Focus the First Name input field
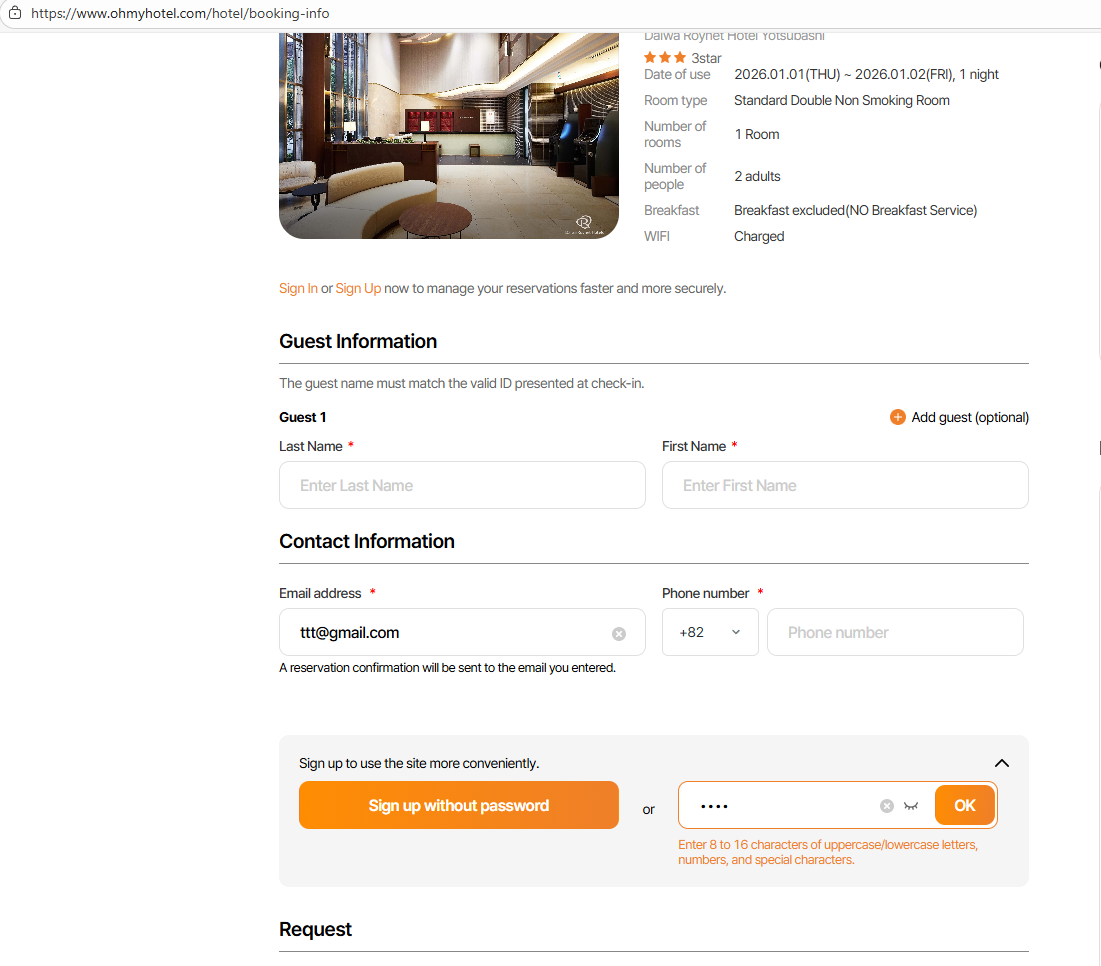1101x966 pixels. [845, 485]
